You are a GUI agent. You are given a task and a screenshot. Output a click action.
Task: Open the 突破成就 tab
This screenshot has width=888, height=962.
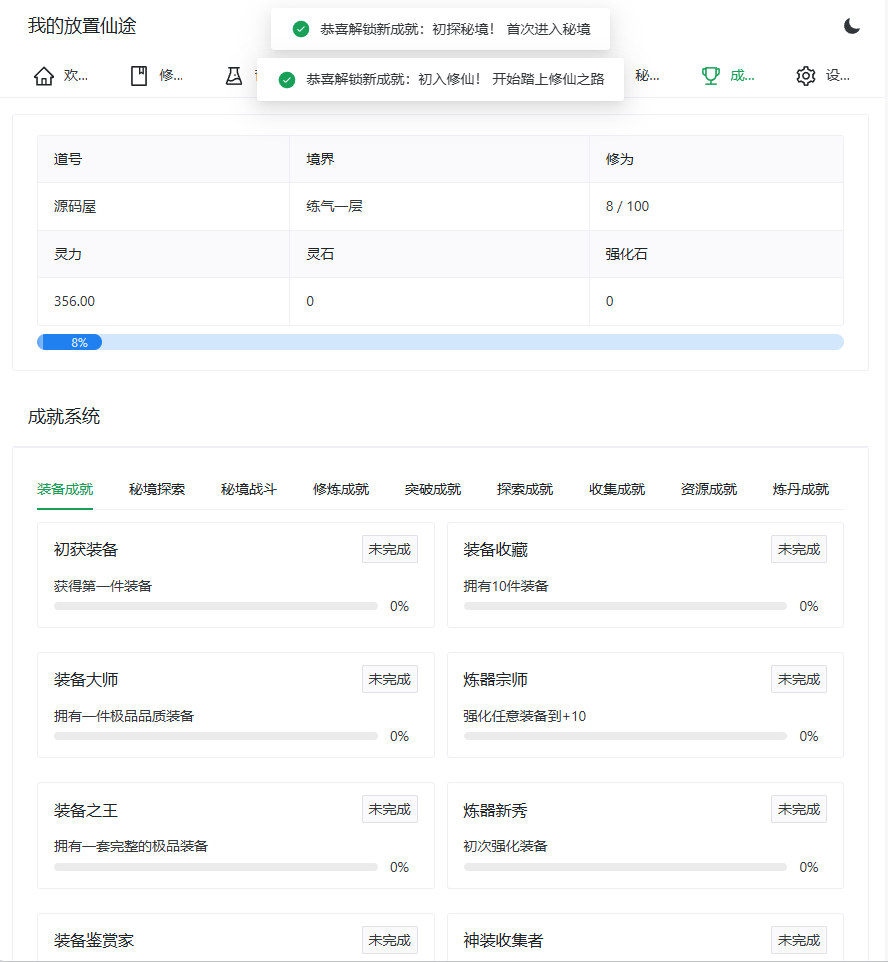432,489
